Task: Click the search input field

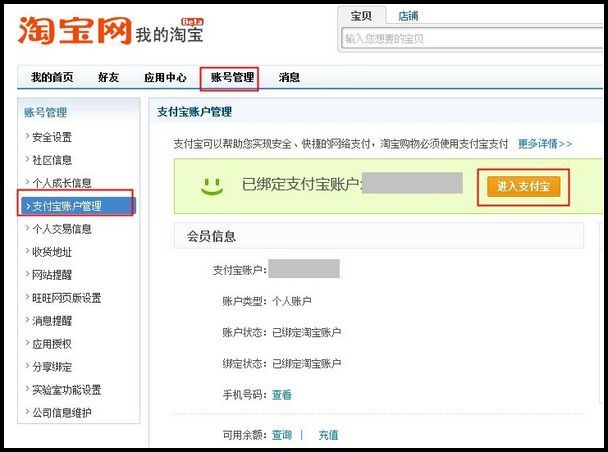Action: click(x=470, y=39)
